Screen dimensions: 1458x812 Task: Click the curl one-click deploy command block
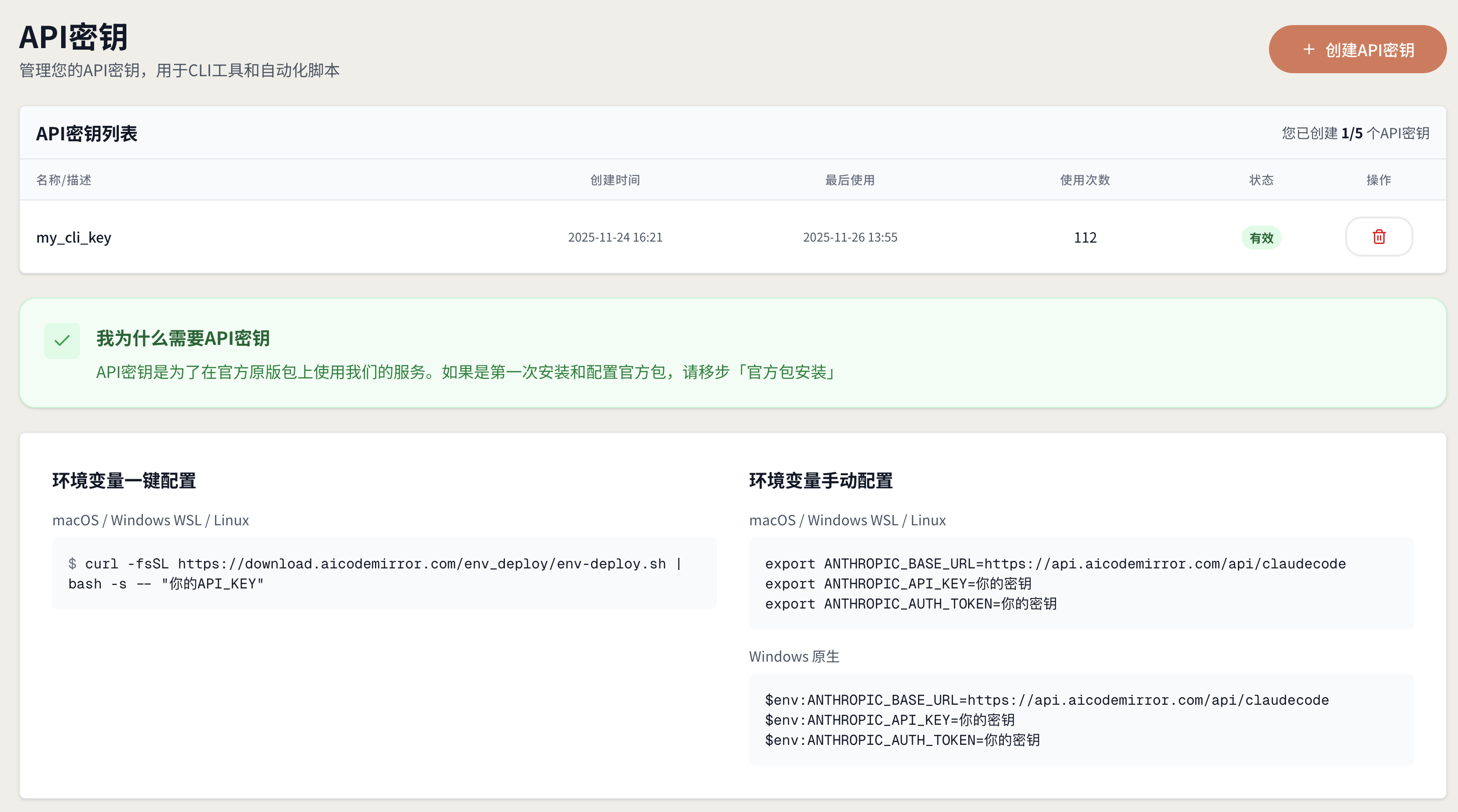(x=384, y=573)
